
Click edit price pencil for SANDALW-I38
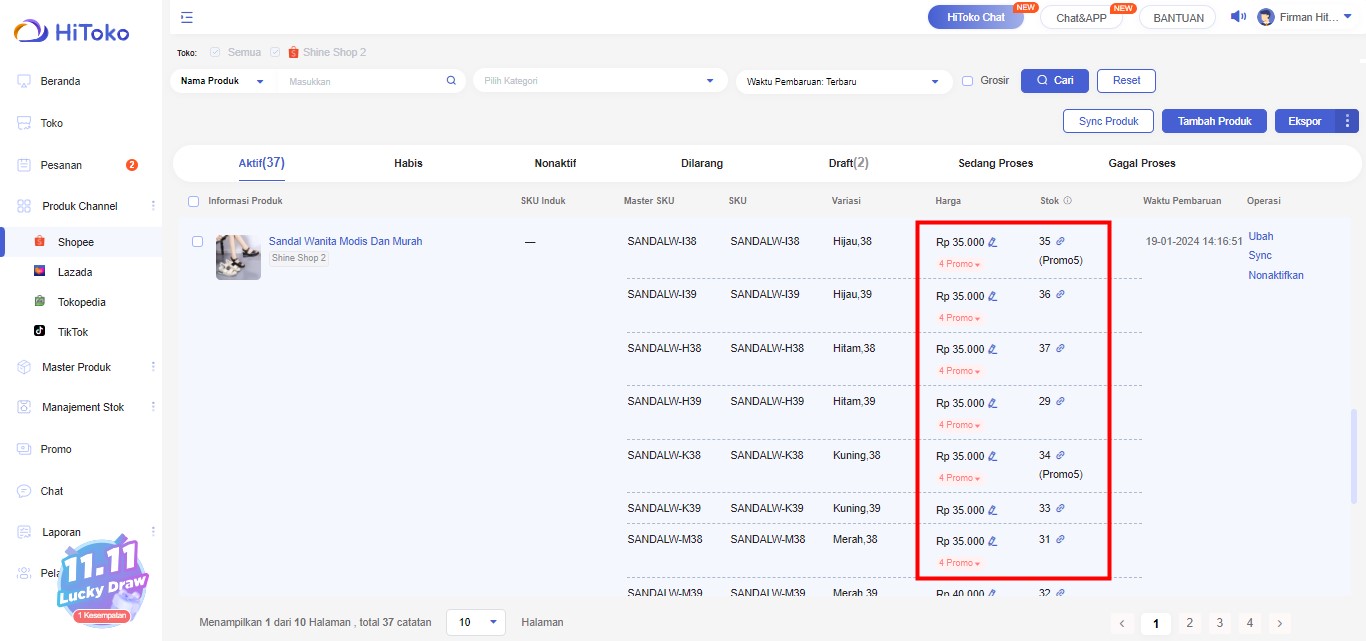pos(993,242)
